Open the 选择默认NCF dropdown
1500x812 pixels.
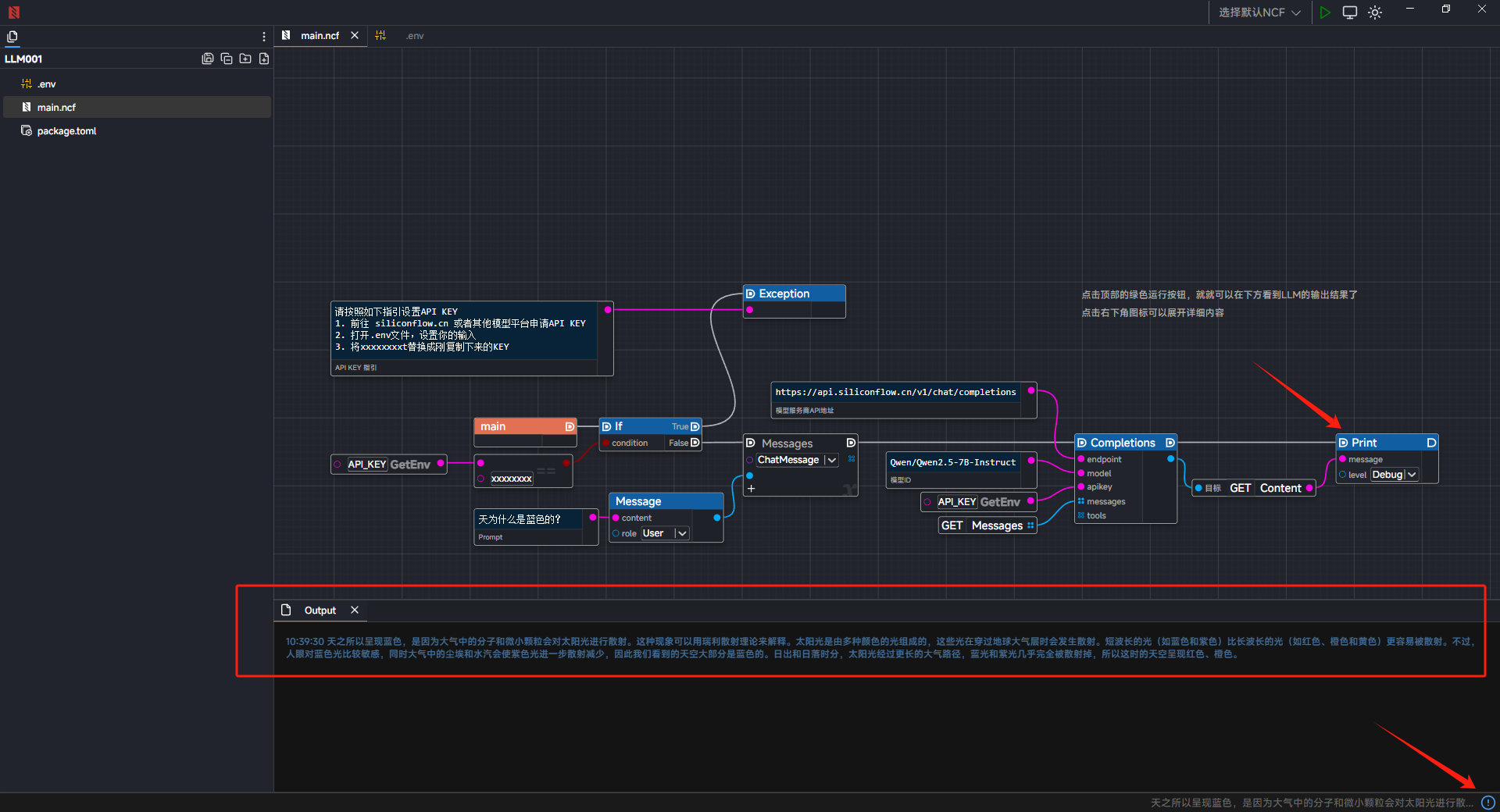(1259, 12)
